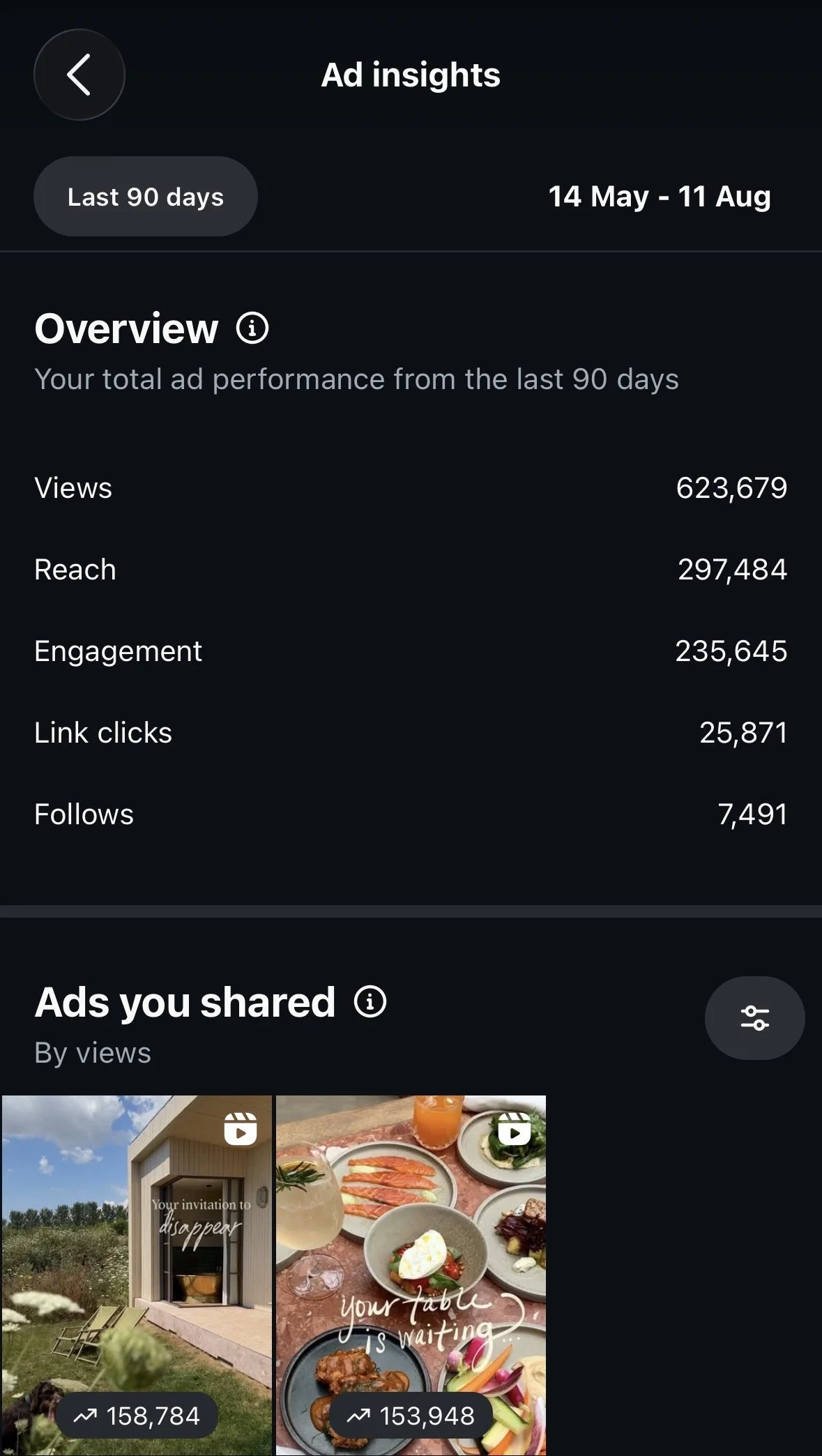
Task: Select the Engagement metric row
Action: (x=411, y=651)
